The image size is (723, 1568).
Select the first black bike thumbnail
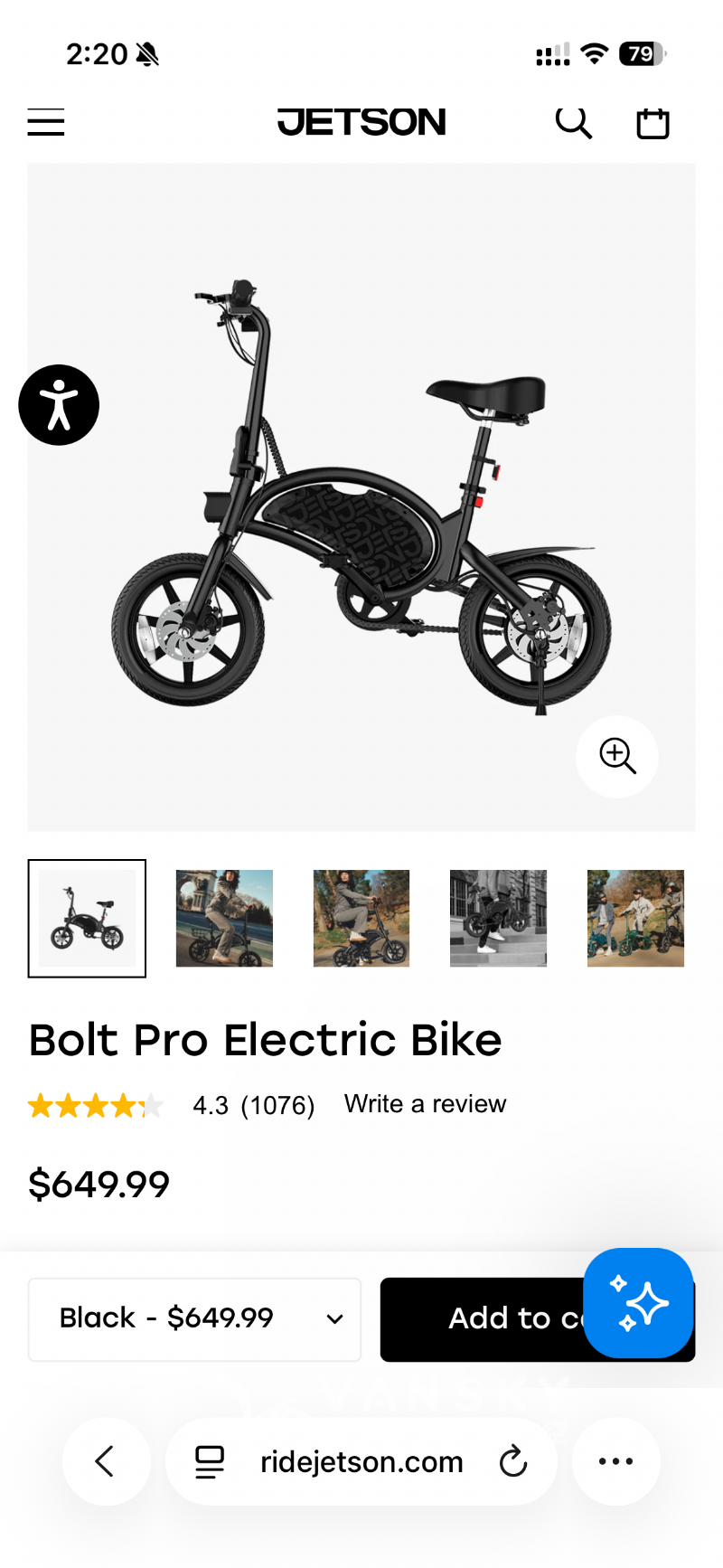point(87,919)
